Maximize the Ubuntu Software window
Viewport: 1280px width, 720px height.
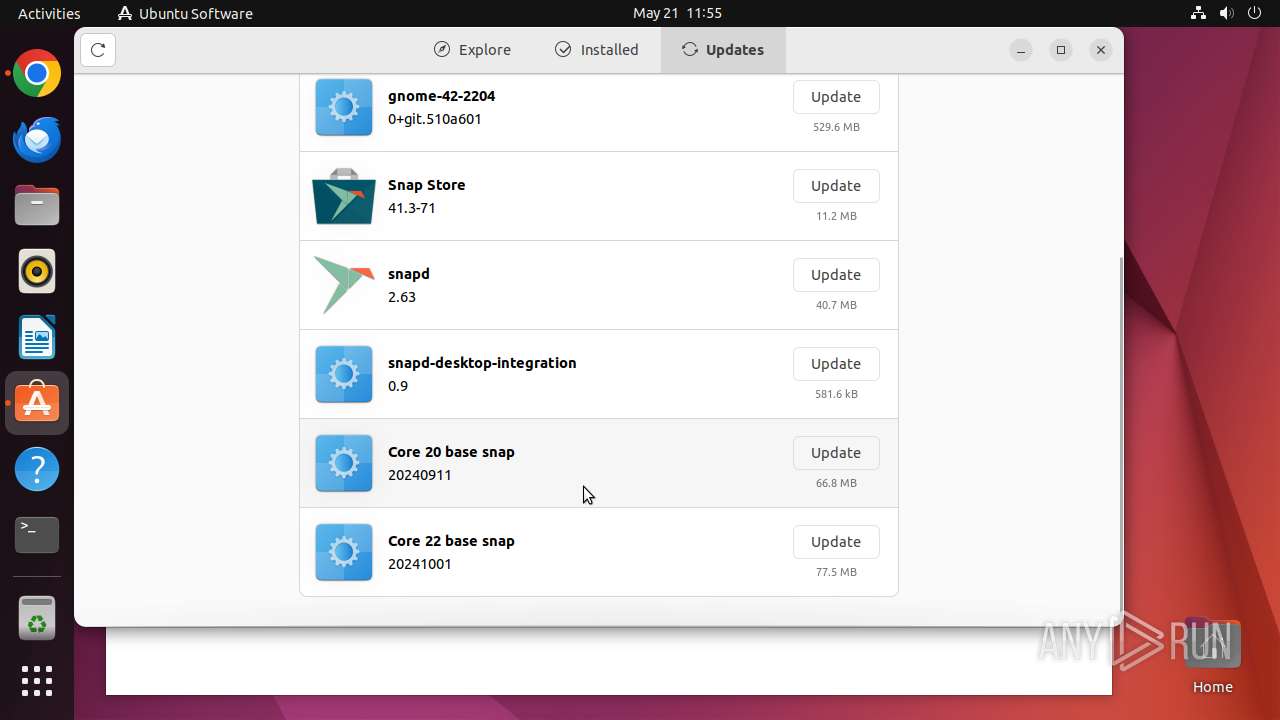1061,50
